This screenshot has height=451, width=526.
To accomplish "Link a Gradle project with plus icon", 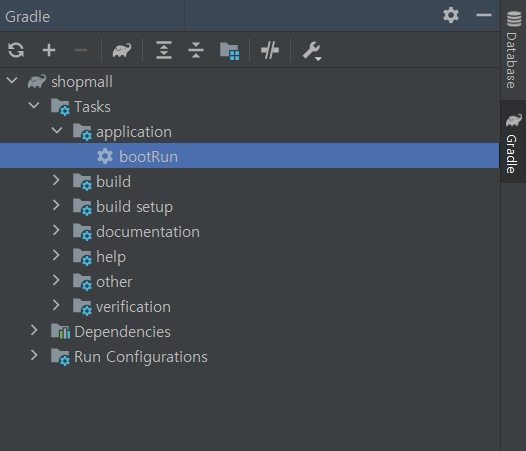I will click(49, 50).
